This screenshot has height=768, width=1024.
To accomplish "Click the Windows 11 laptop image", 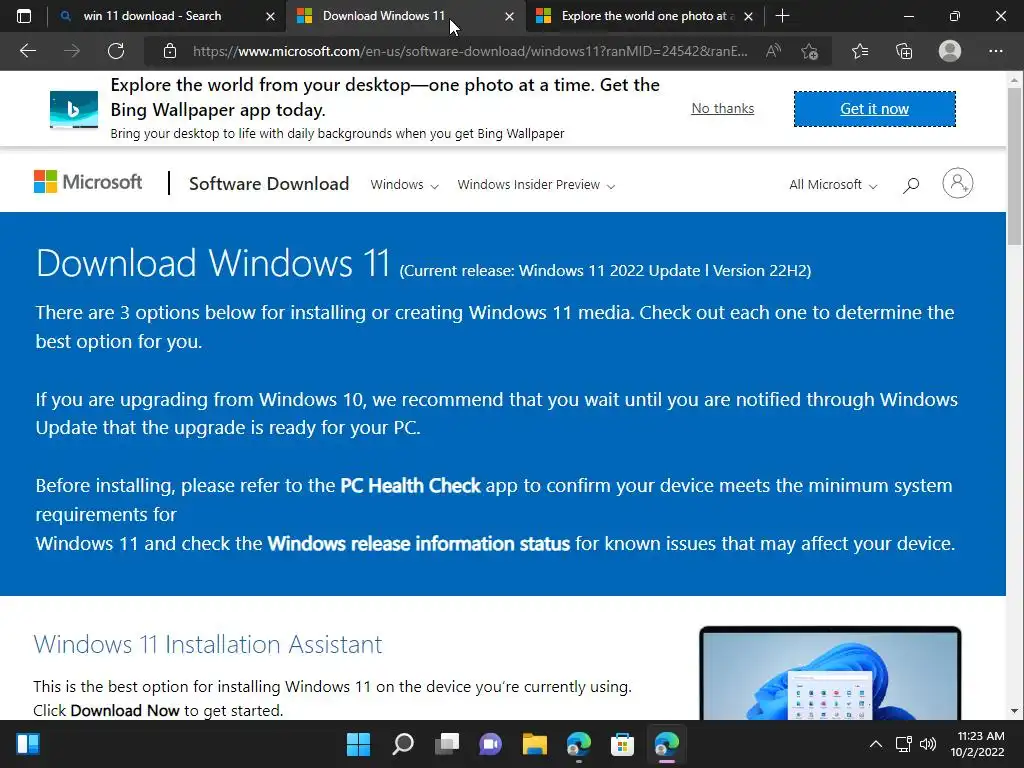I will [x=830, y=673].
